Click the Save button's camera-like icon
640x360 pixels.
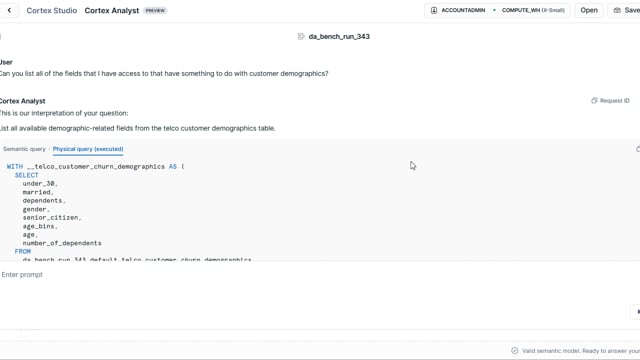(x=617, y=10)
